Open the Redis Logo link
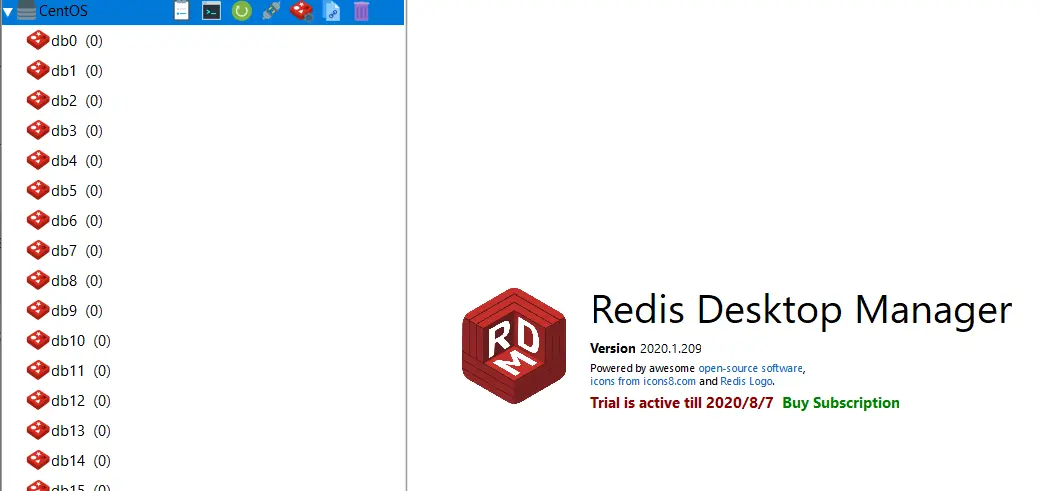The height and width of the screenshot is (491, 1040). (x=746, y=382)
